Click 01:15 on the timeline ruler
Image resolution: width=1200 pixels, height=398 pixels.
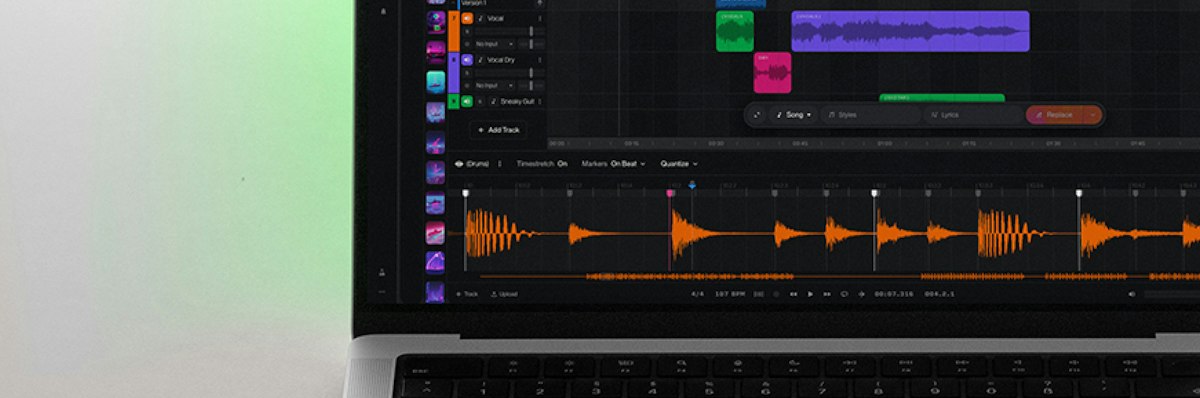pos(969,143)
